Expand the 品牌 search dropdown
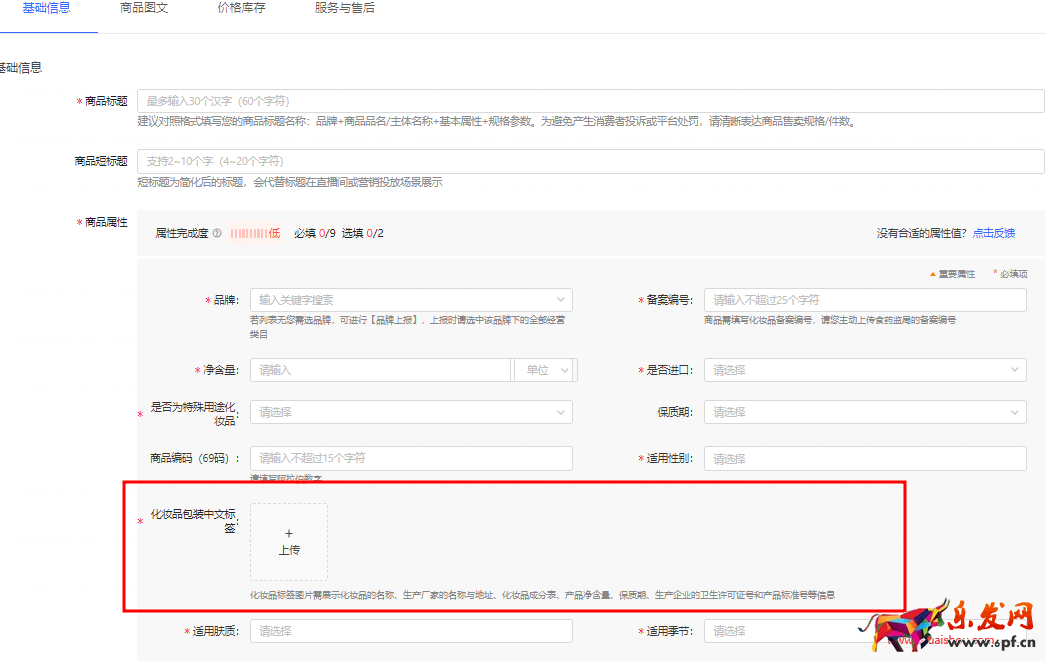The image size is (1046, 663). click(411, 300)
